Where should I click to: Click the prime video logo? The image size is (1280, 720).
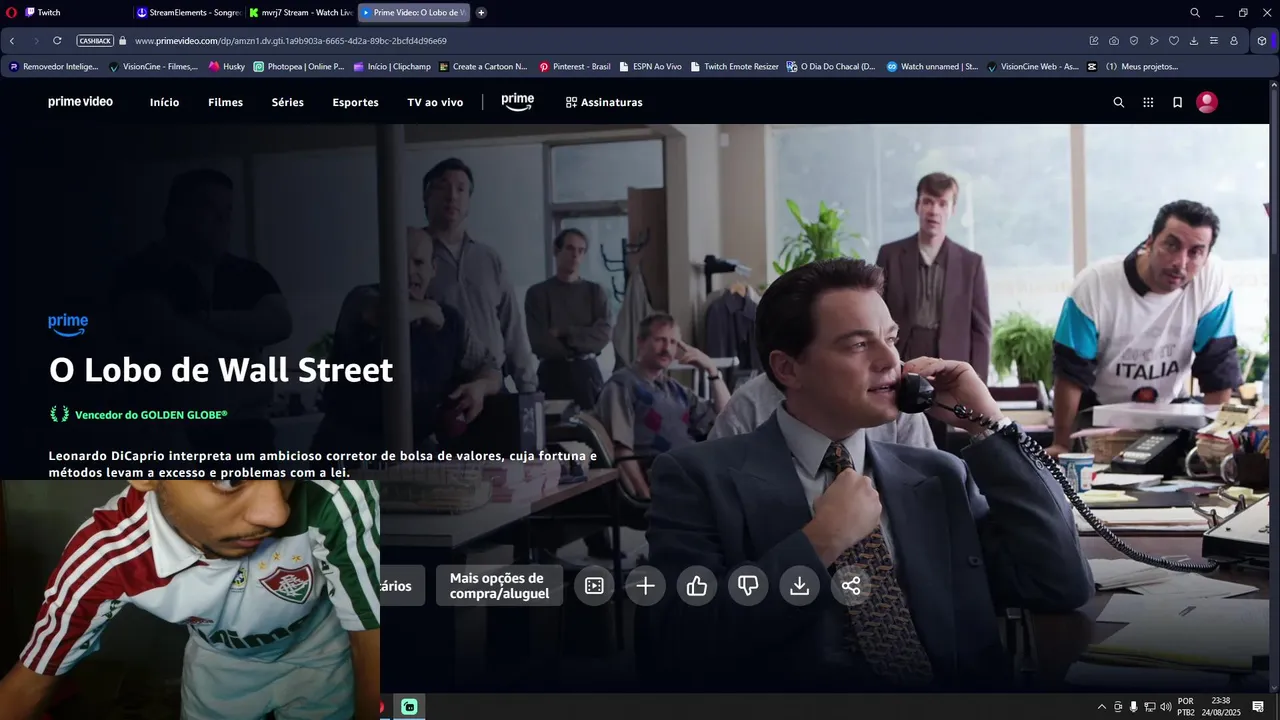[80, 102]
